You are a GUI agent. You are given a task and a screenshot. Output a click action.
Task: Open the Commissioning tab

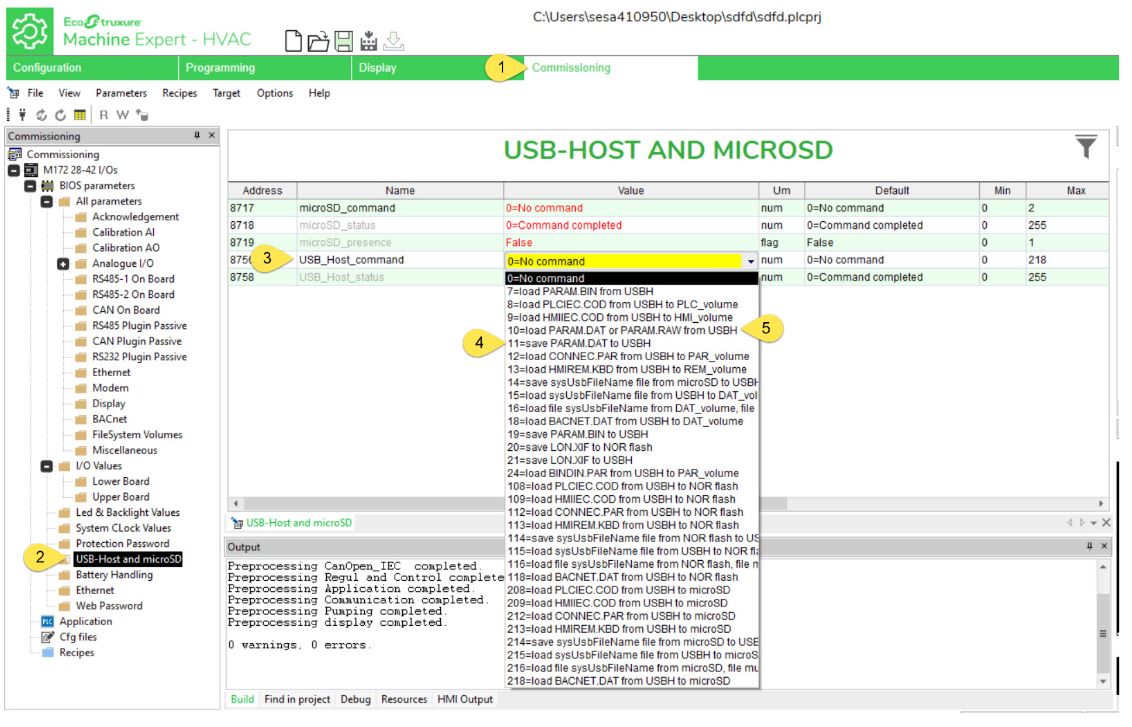click(x=611, y=68)
